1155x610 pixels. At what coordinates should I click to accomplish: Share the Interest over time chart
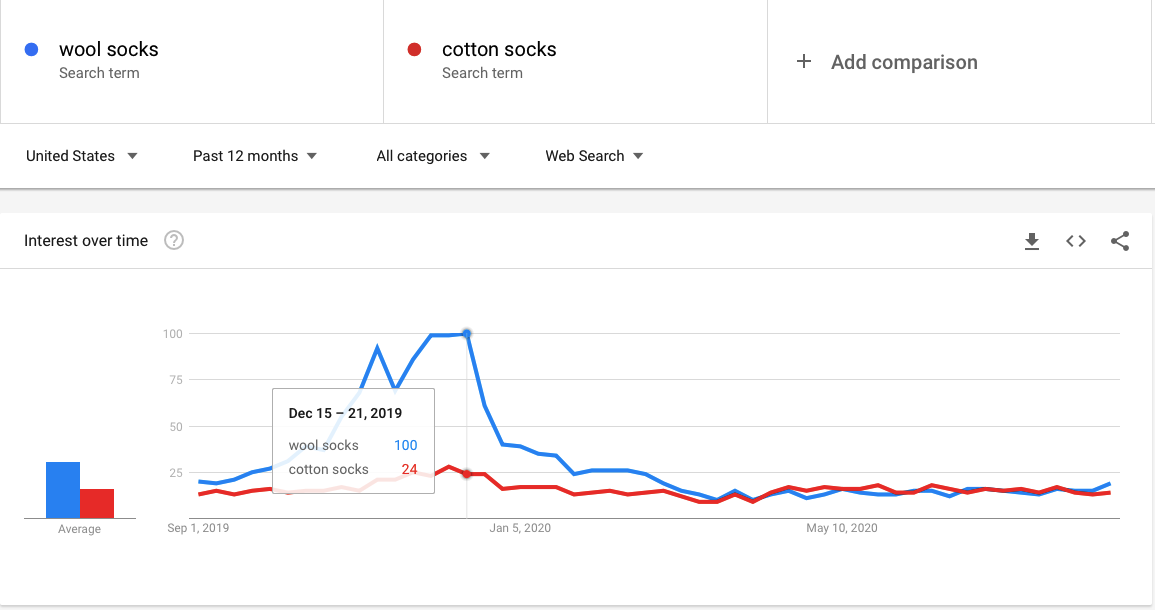click(x=1120, y=240)
